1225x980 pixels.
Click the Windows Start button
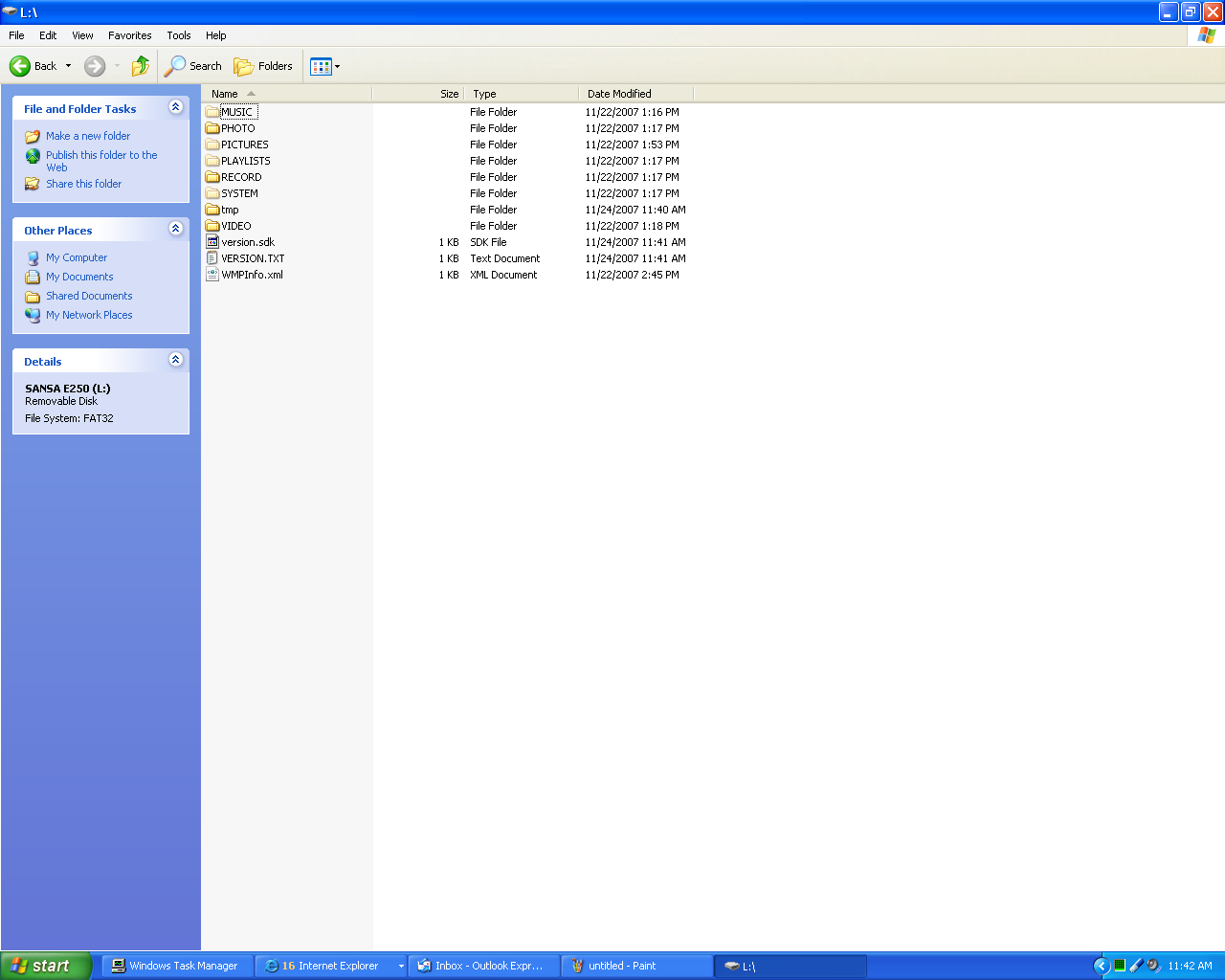46,966
